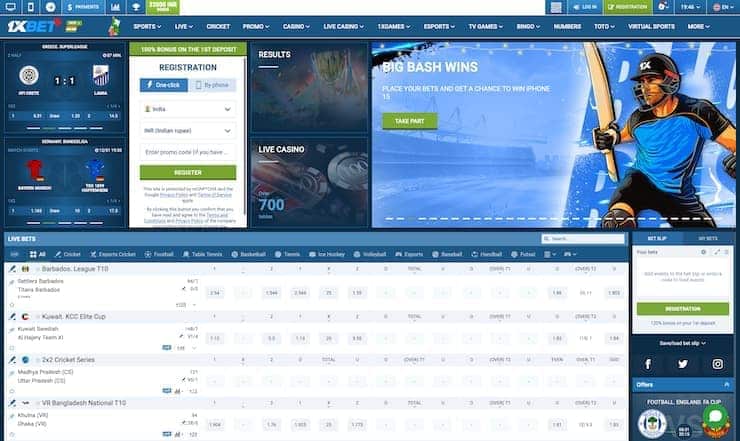The height and width of the screenshot is (441, 740).
Task: Filter live bets by Handball
Action: point(487,254)
